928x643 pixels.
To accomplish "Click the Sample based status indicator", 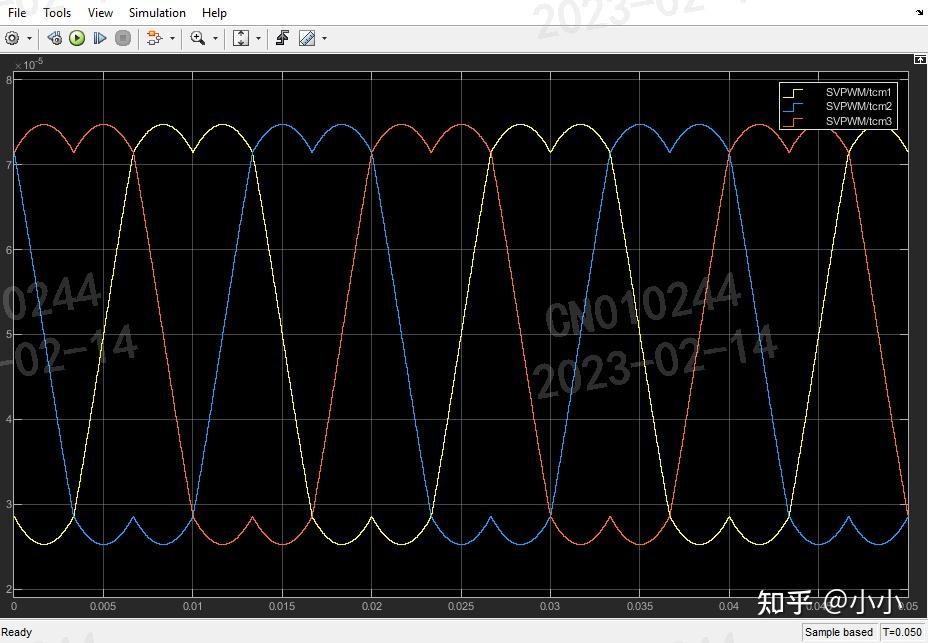I will pos(840,632).
